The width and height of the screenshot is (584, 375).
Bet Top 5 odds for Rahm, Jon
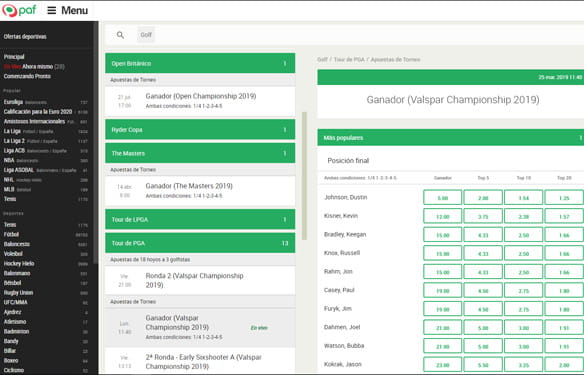click(x=483, y=272)
